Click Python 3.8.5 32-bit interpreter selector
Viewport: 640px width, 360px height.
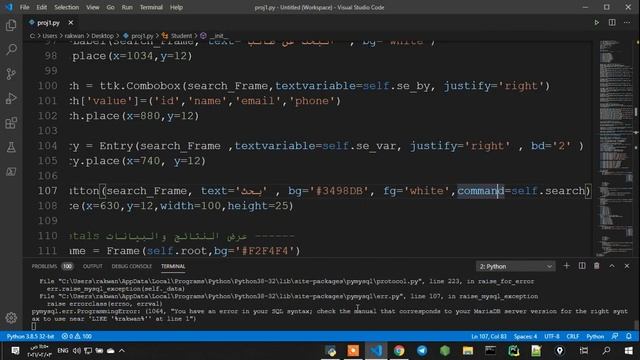[x=30, y=336]
